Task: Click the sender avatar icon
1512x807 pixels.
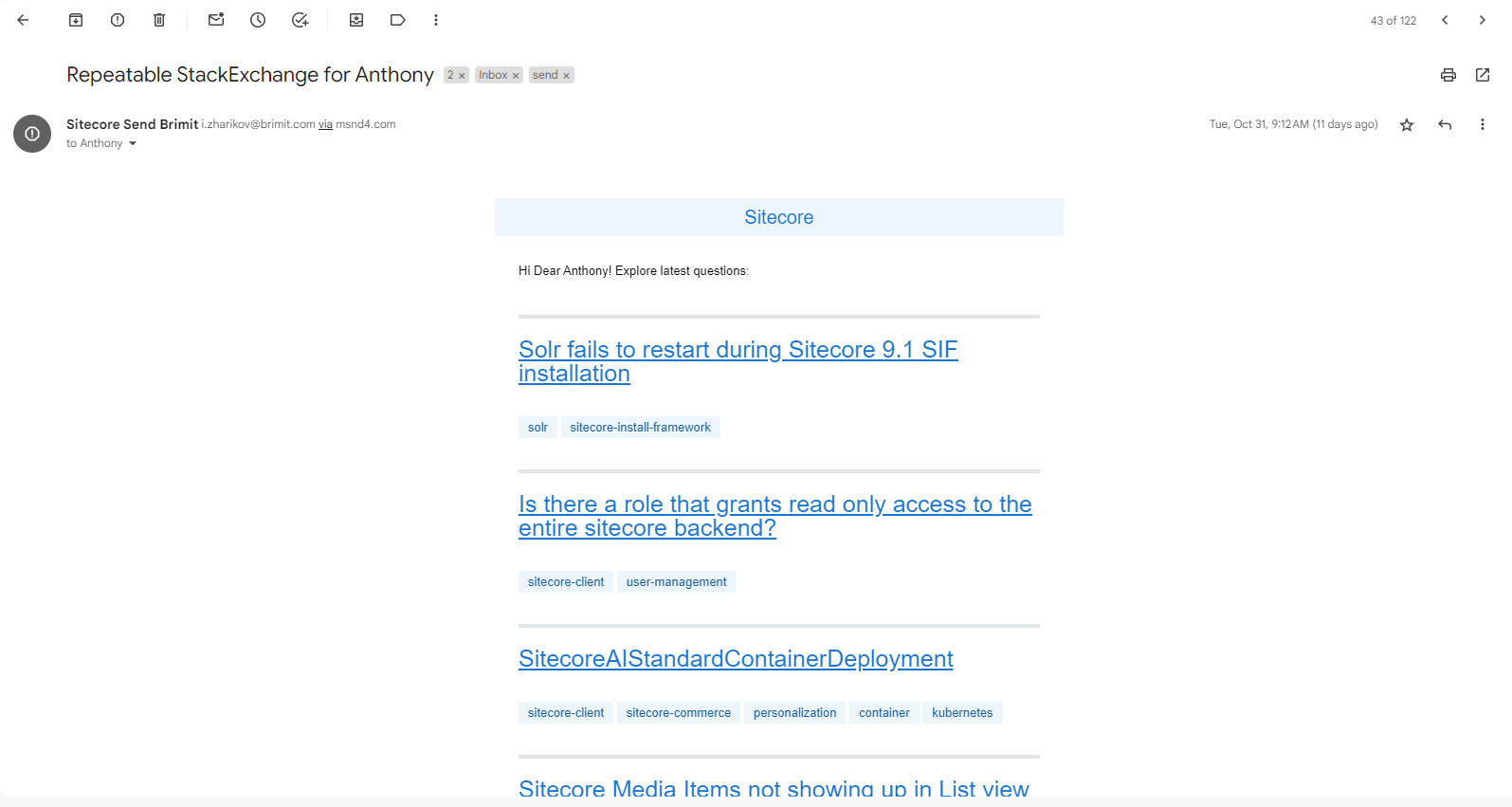Action: (x=32, y=134)
